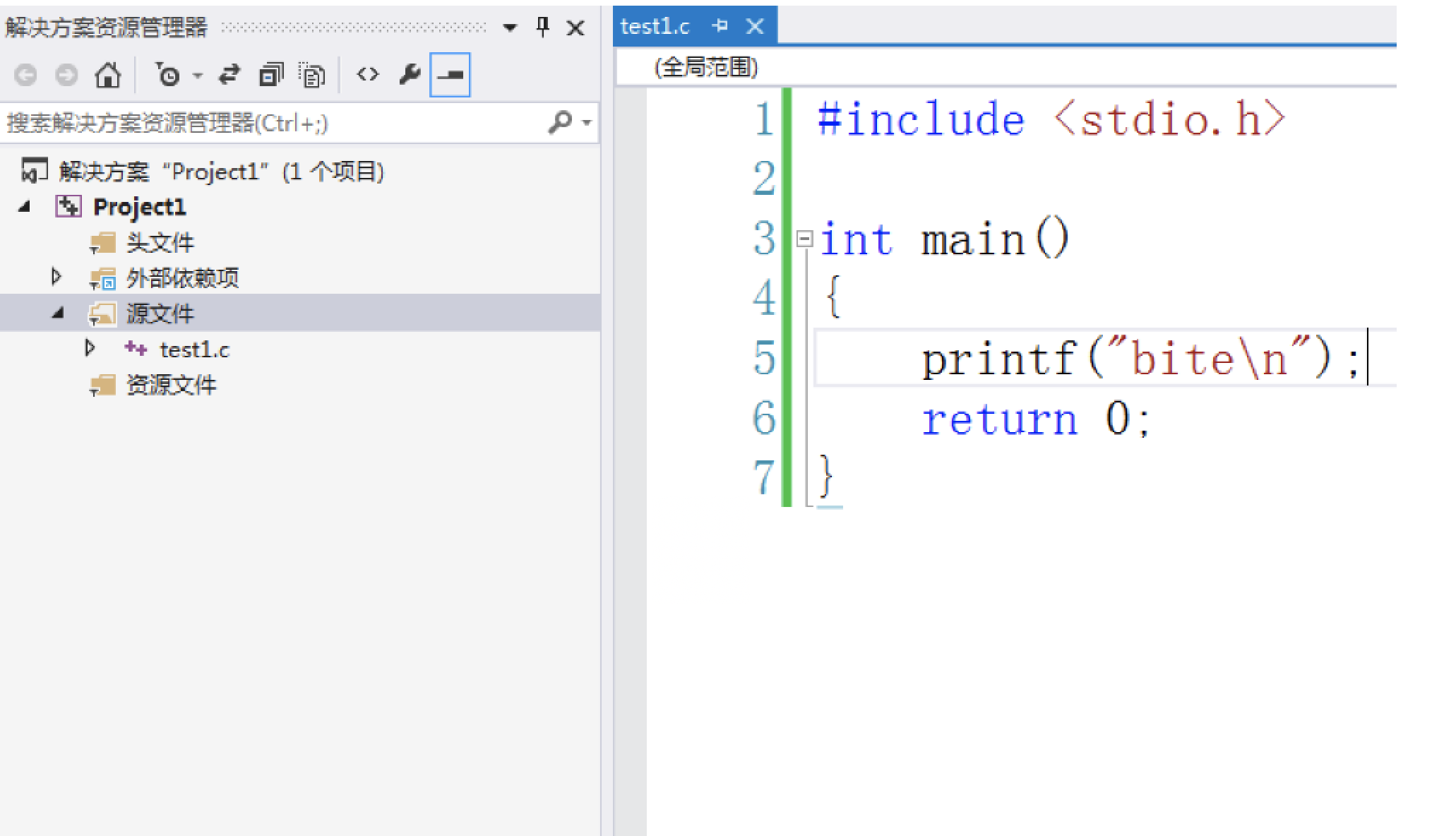Collapse the 源文件 folder
Viewport: 1456px width, 836px height.
tap(59, 313)
